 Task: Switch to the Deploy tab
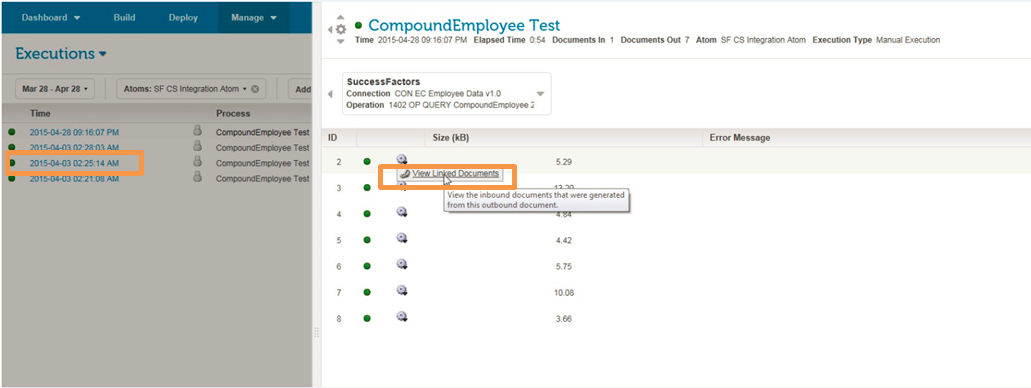[x=183, y=18]
